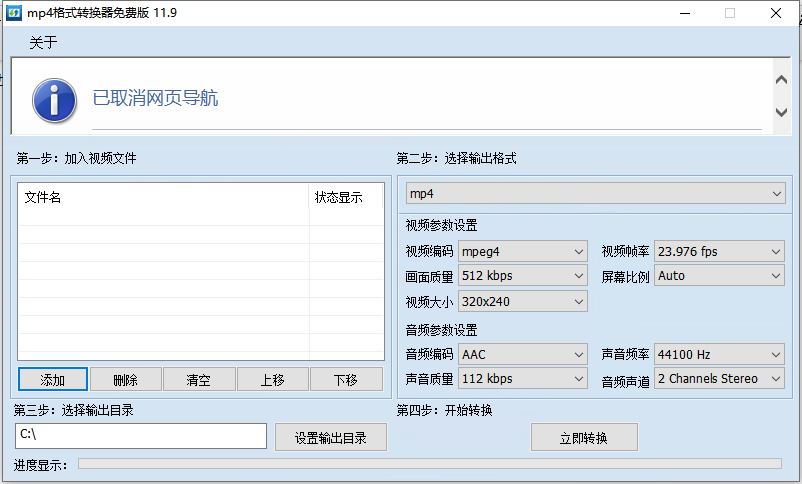Open the 视频大小 320x240 dropdown

click(x=523, y=301)
